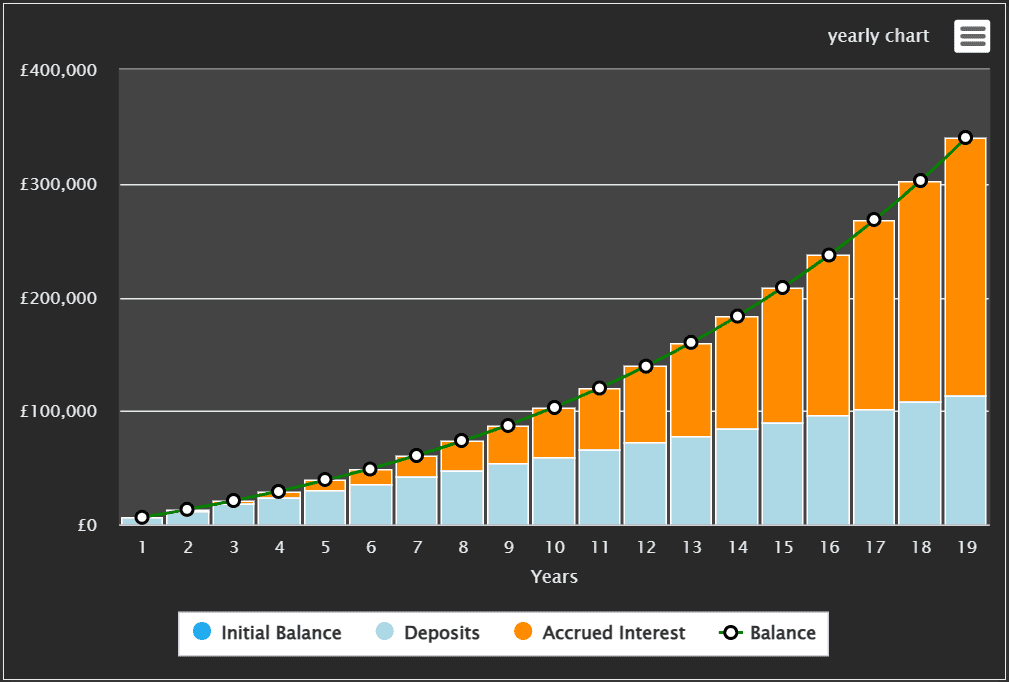This screenshot has height=682, width=1009.
Task: Toggle Accrued Interest legend item
Action: 613,633
